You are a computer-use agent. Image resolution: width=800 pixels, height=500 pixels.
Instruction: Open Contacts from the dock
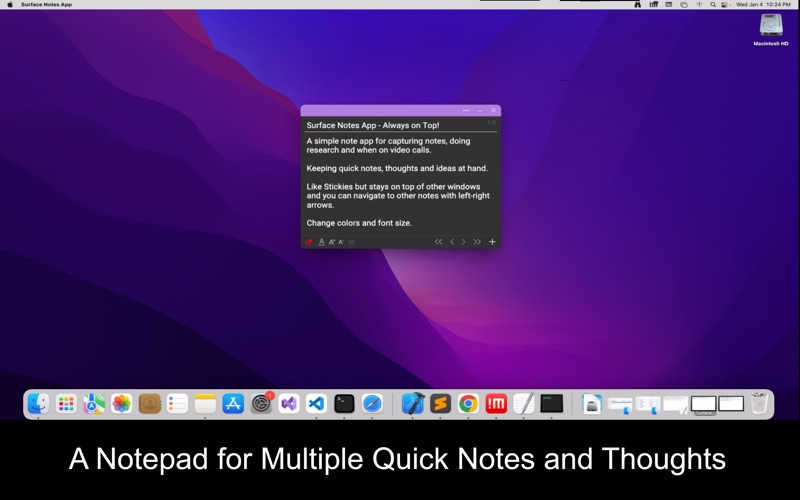(149, 404)
